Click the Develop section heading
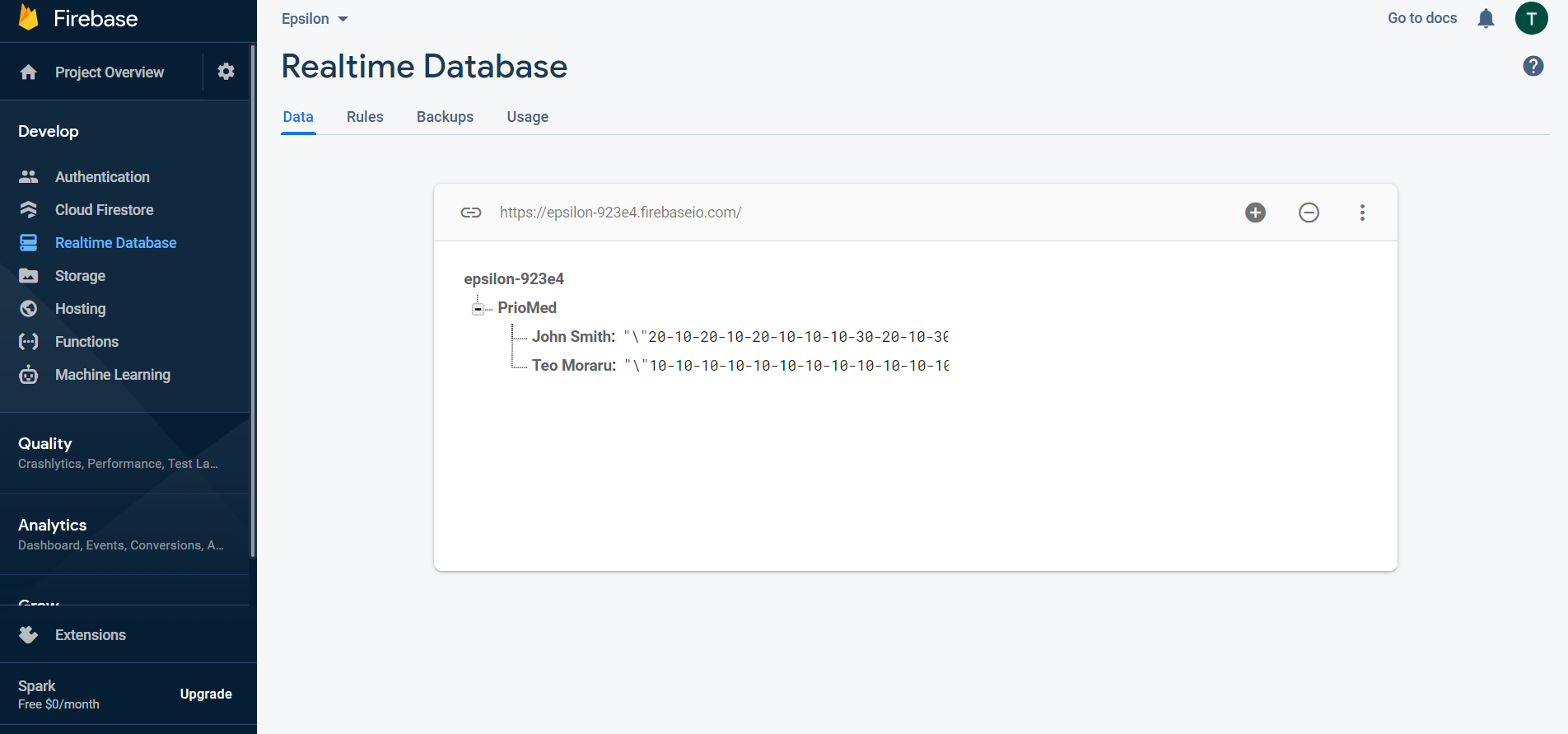Screen dimensions: 1568x734 pos(49,131)
